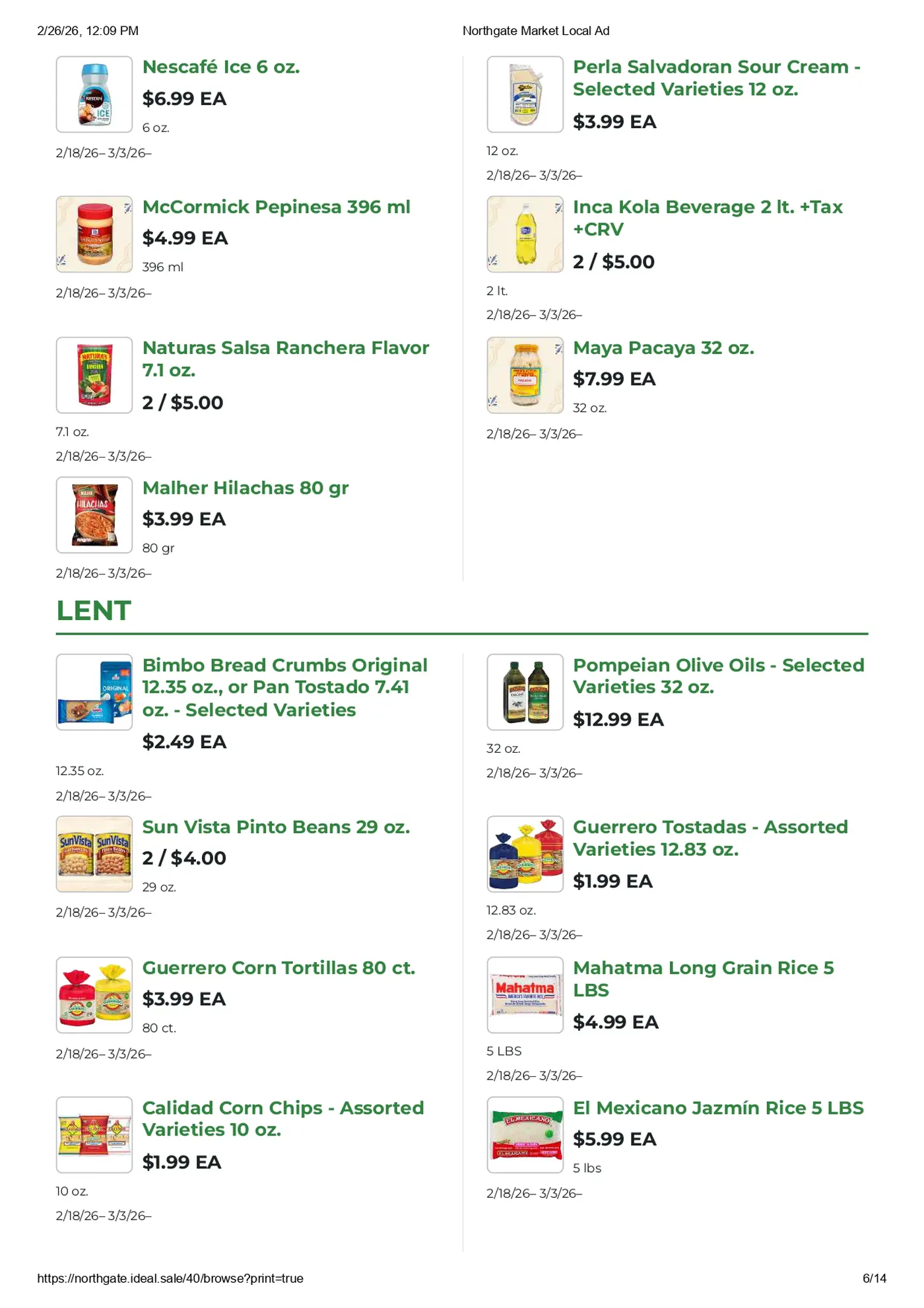Open the Guerrero Tostadas Assorted Varieties link
Screen dimensions: 924x1308
(x=710, y=838)
